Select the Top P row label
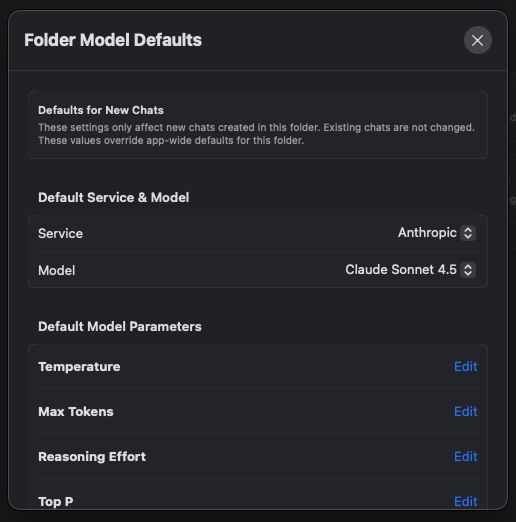 tap(56, 501)
